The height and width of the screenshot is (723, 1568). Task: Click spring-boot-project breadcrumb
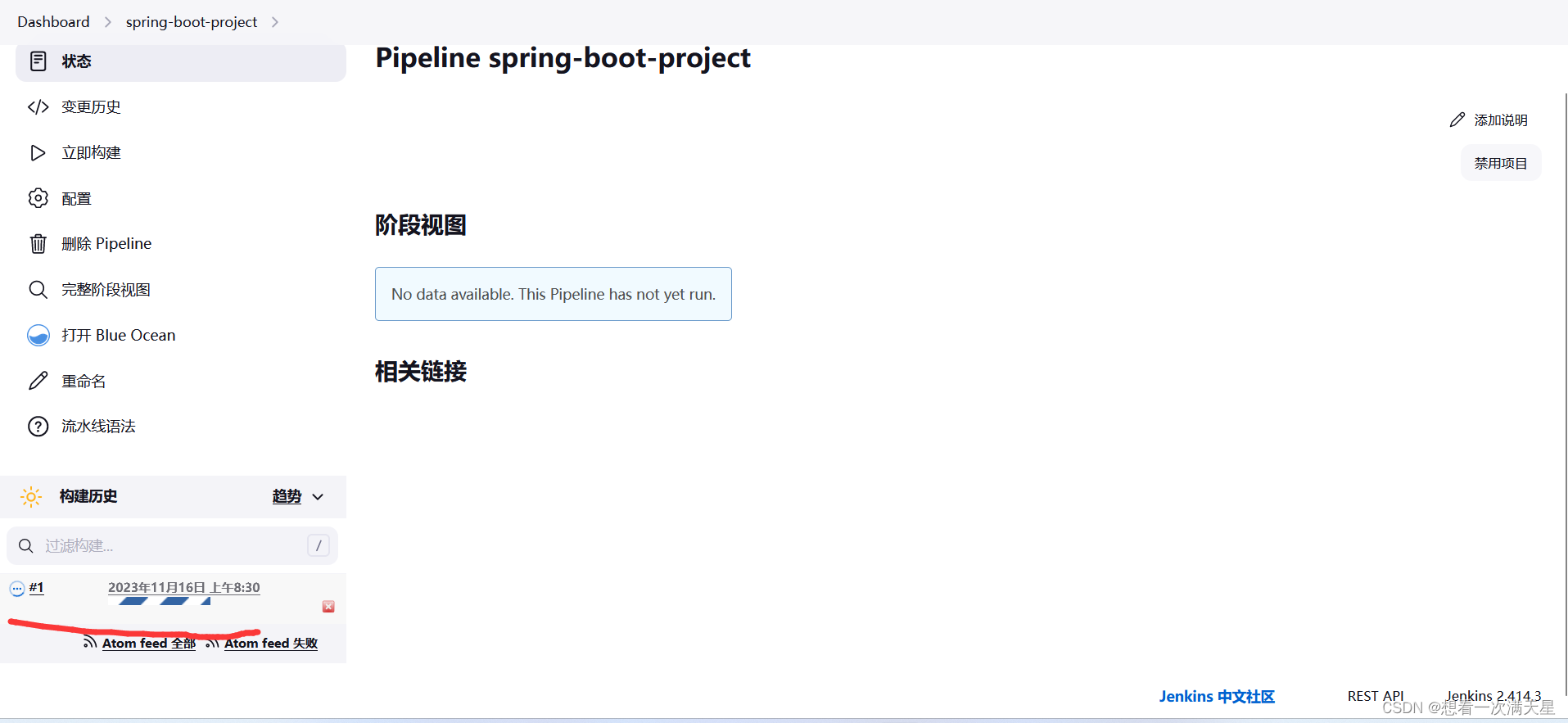[192, 22]
